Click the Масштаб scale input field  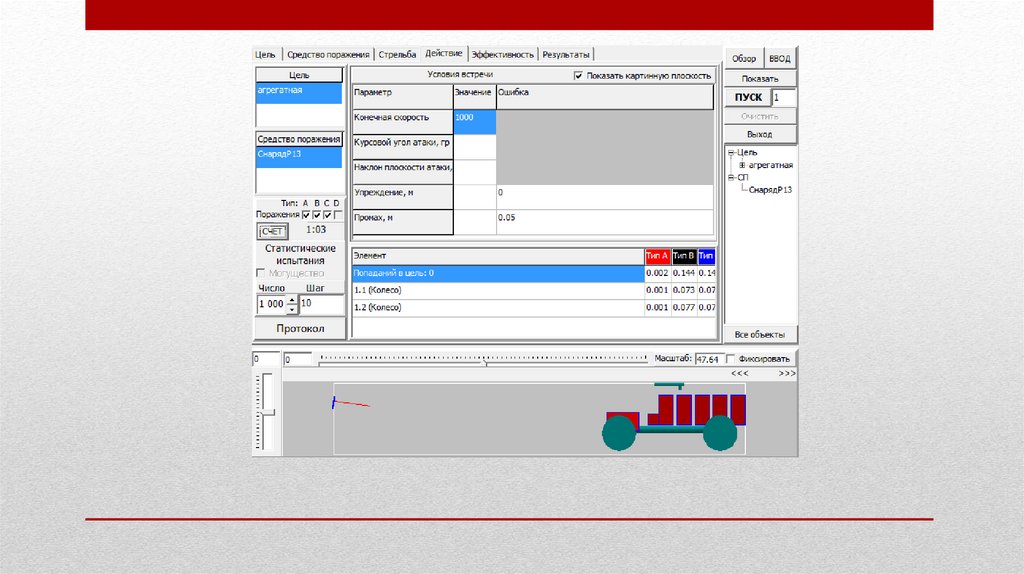pos(707,359)
